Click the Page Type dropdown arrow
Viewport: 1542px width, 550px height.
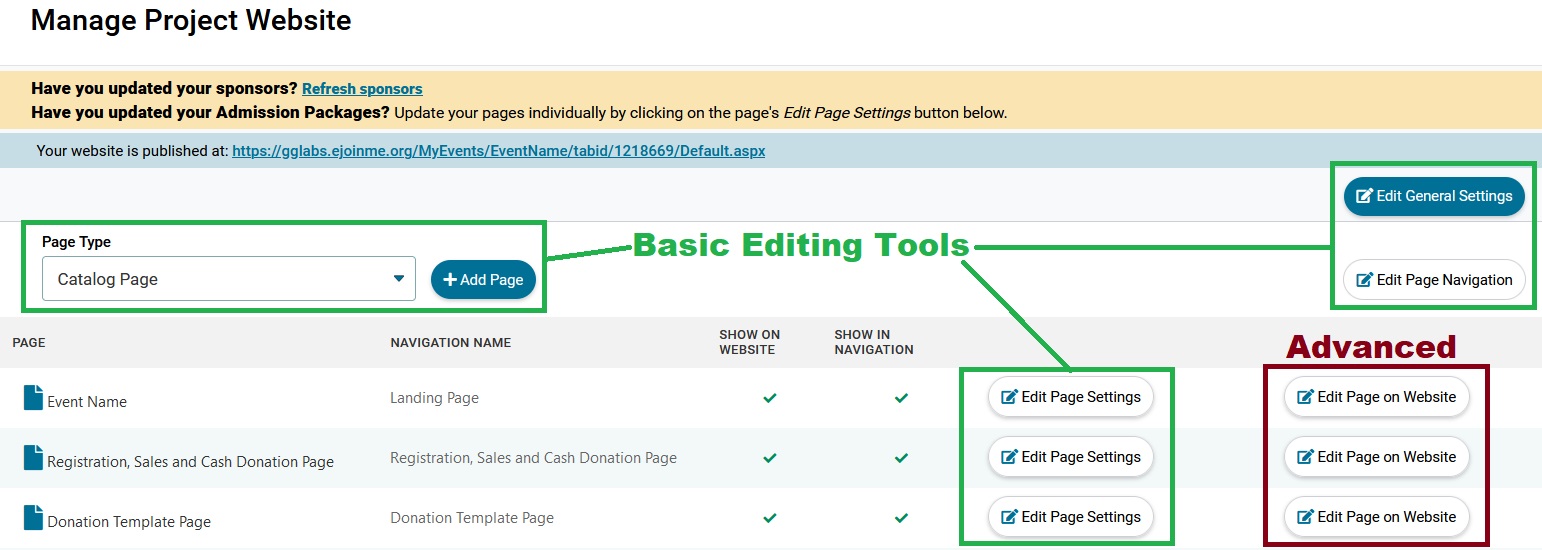398,279
